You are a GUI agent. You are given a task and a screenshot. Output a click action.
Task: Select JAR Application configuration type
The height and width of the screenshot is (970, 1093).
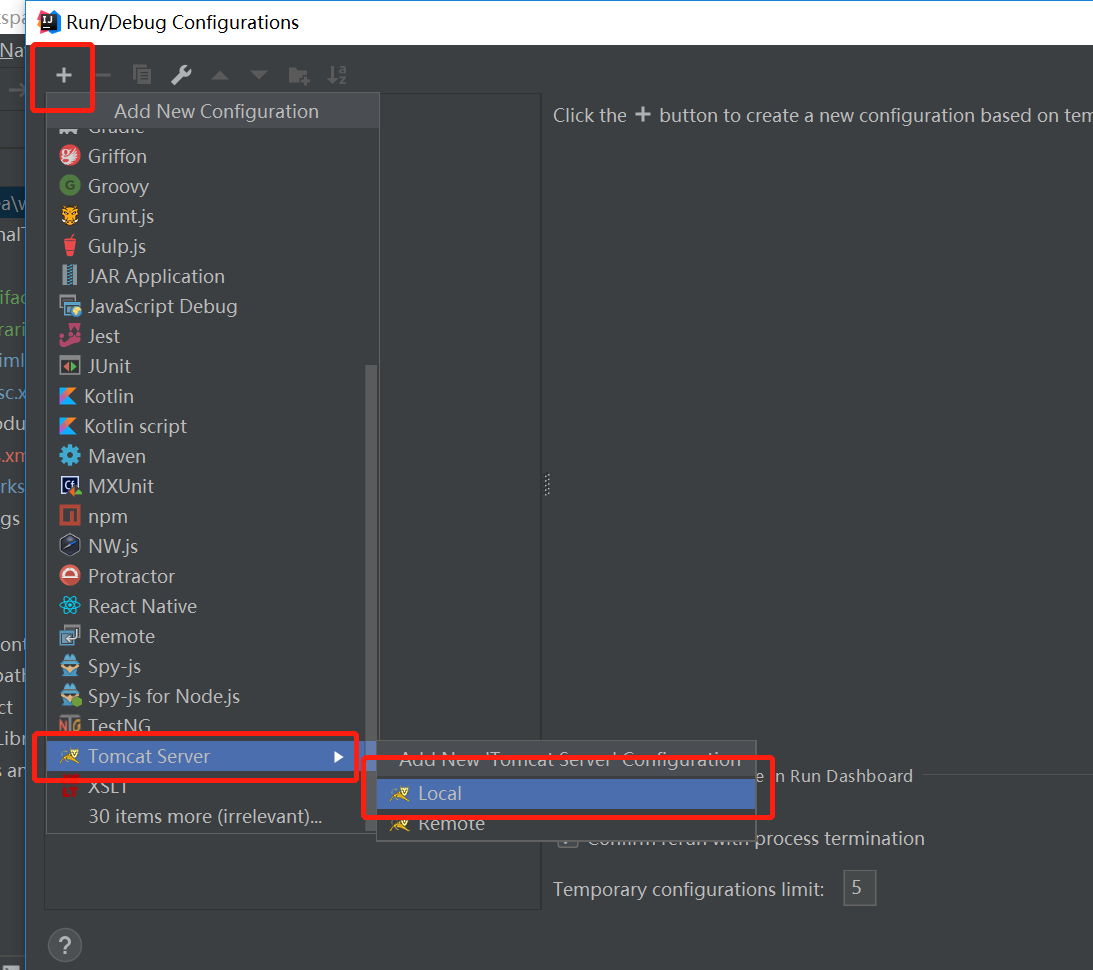(x=213, y=276)
